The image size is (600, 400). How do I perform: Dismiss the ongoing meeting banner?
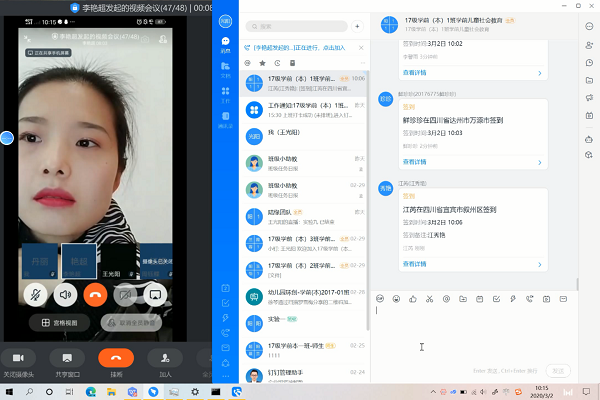(x=361, y=48)
